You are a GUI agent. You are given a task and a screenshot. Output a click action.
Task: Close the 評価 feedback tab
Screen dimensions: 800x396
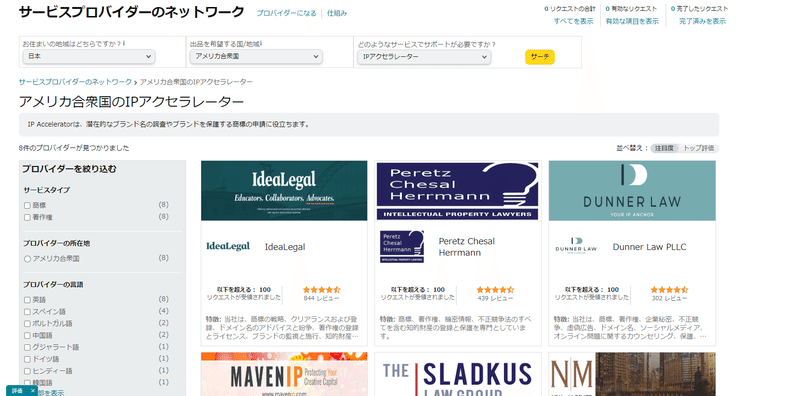click(x=32, y=391)
